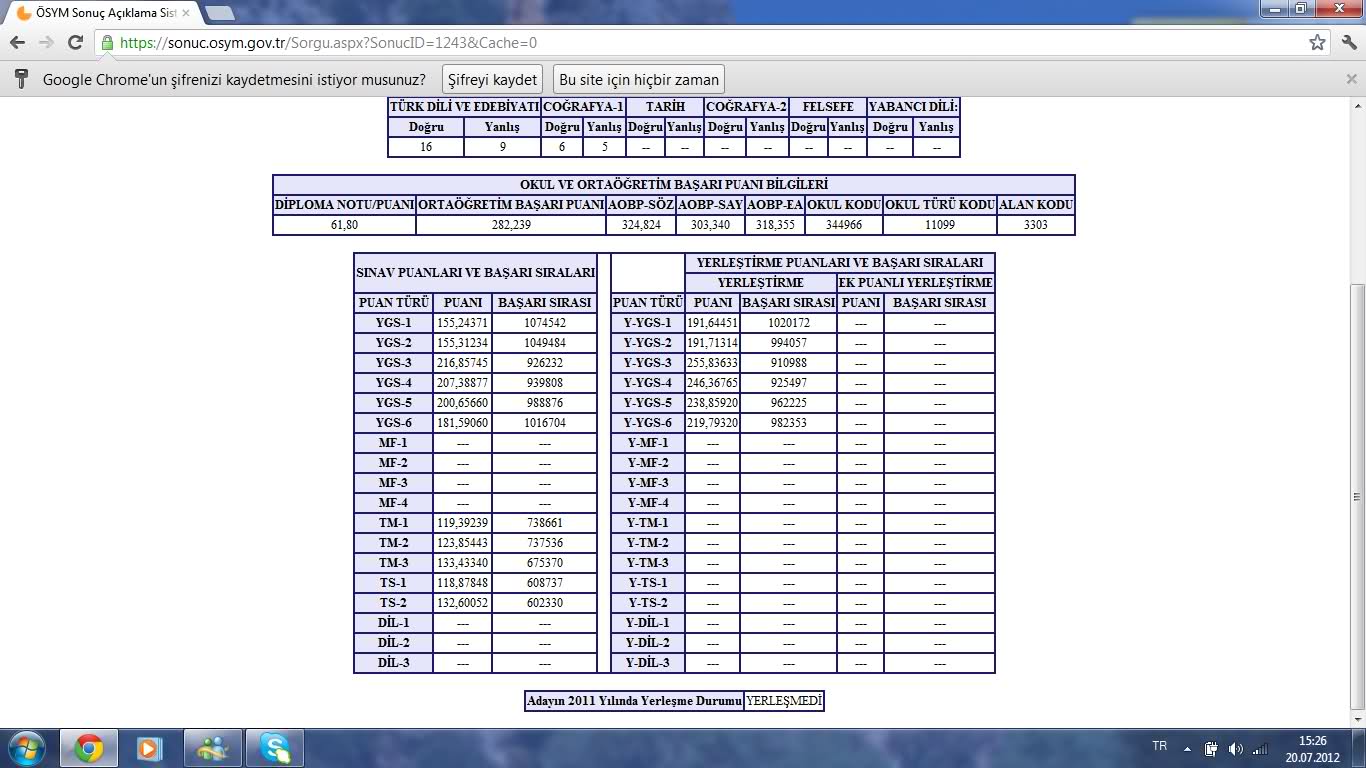Launch Chrome from the taskbar
Screen dimensions: 1366x768
click(x=89, y=748)
